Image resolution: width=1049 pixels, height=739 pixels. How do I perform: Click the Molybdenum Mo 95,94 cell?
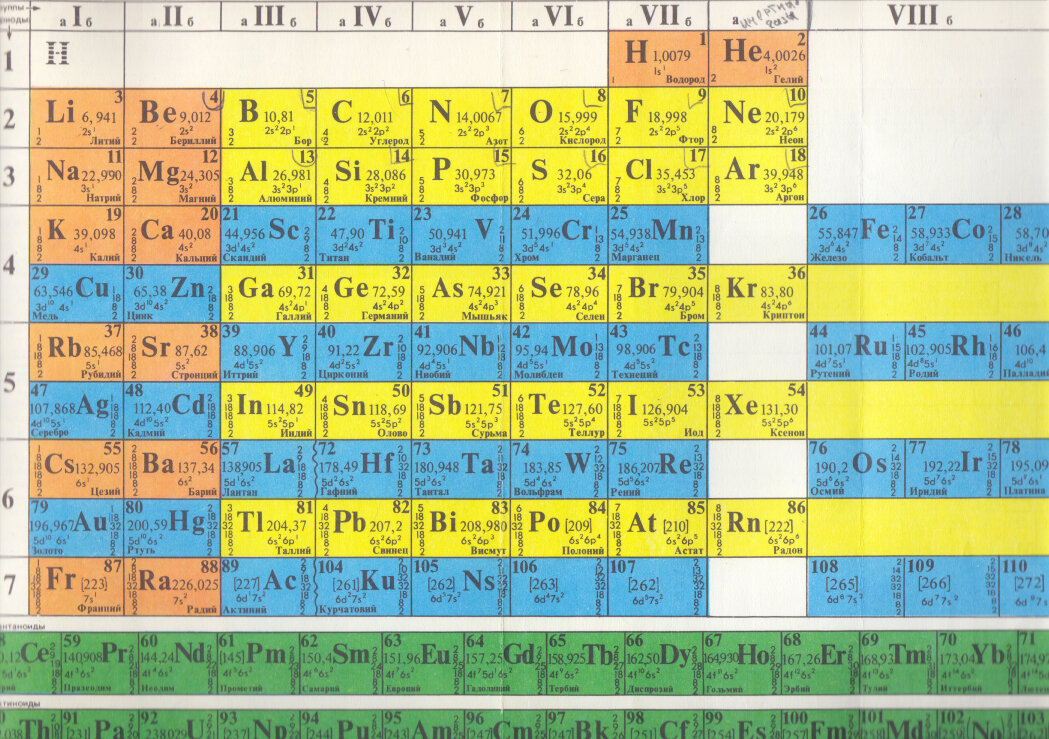[x=559, y=352]
